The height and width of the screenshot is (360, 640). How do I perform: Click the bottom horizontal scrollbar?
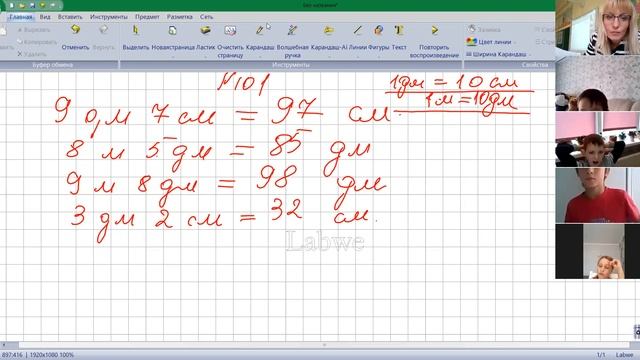coord(324,345)
